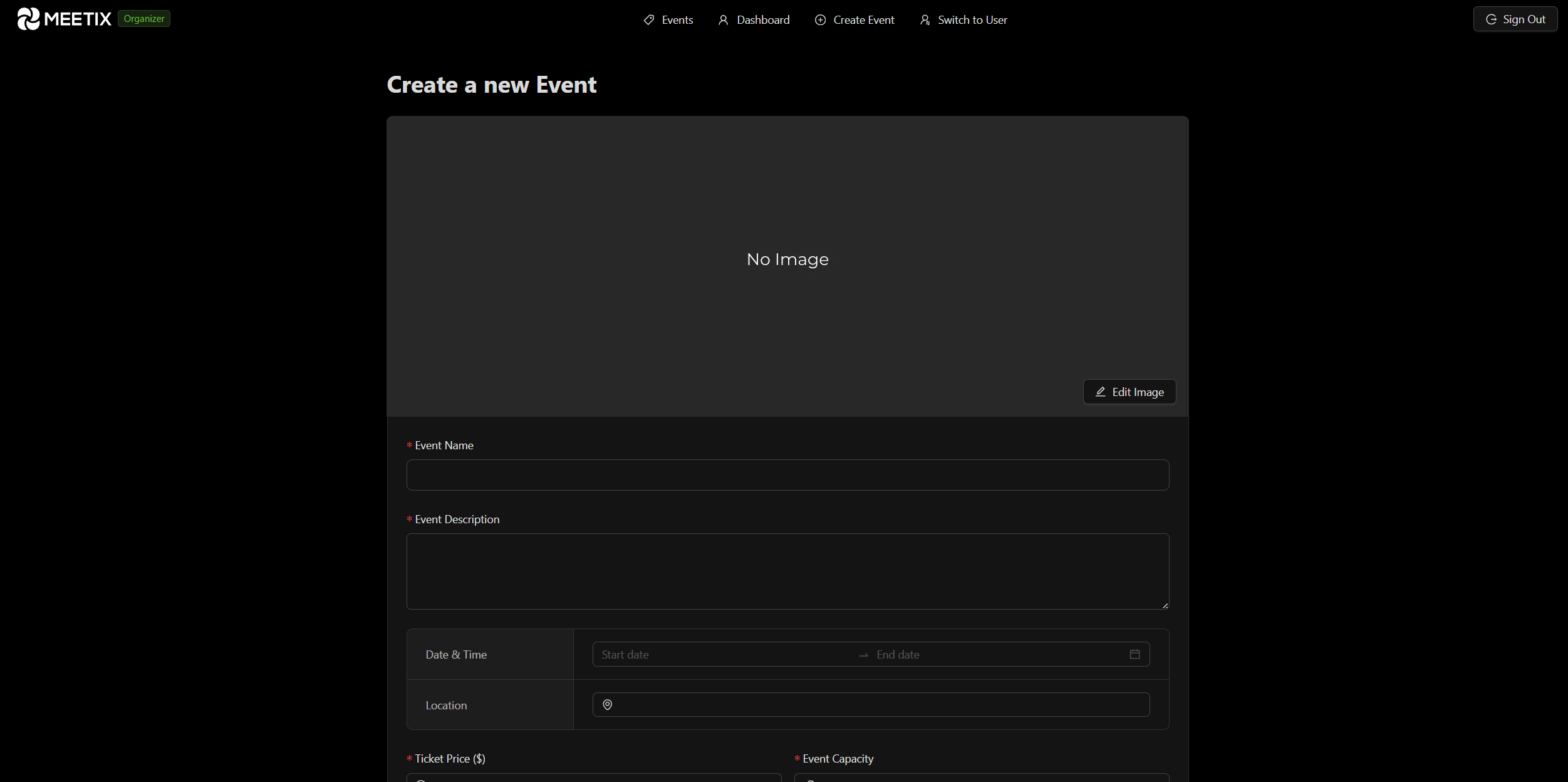
Task: Click inside the Event Description textarea
Action: coord(787,571)
